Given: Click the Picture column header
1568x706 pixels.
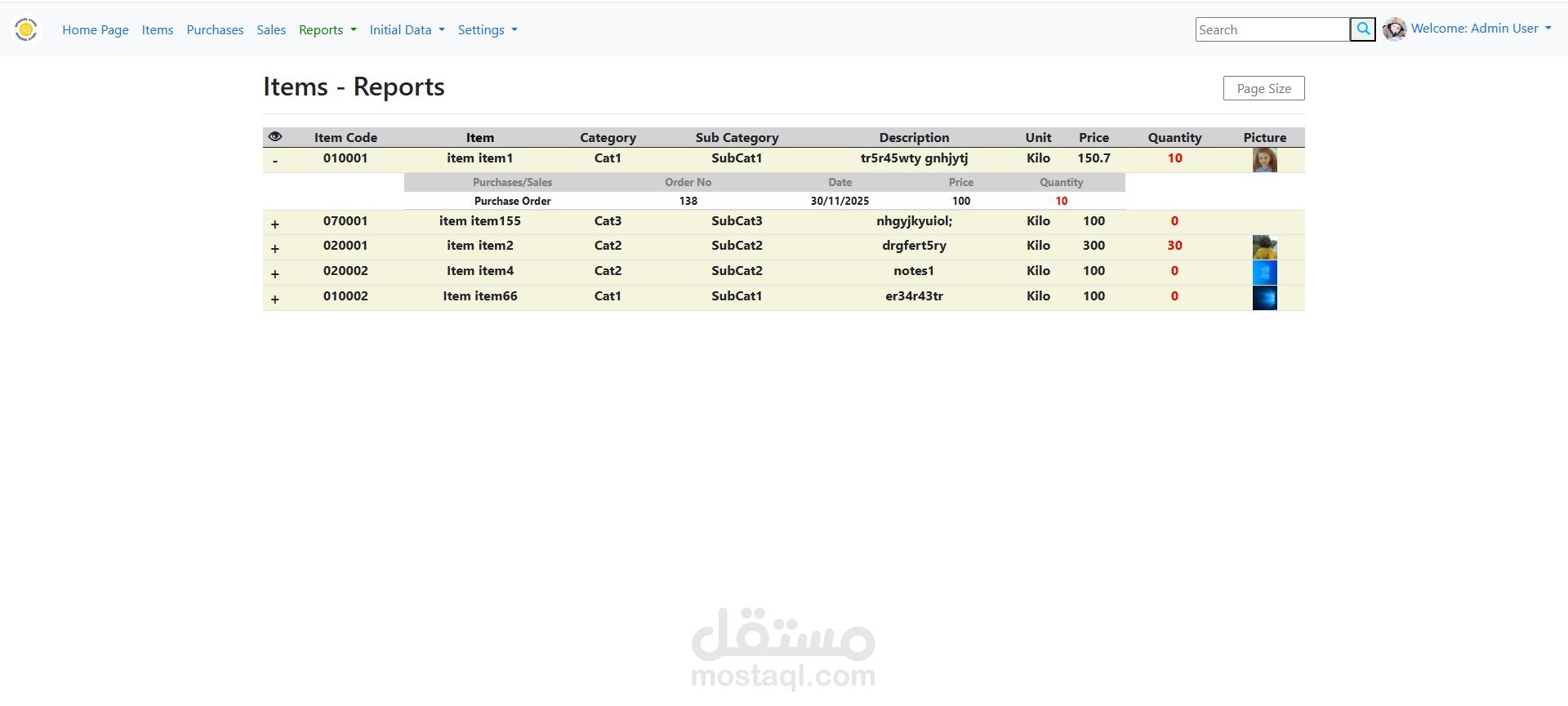Looking at the screenshot, I should coord(1265,137).
